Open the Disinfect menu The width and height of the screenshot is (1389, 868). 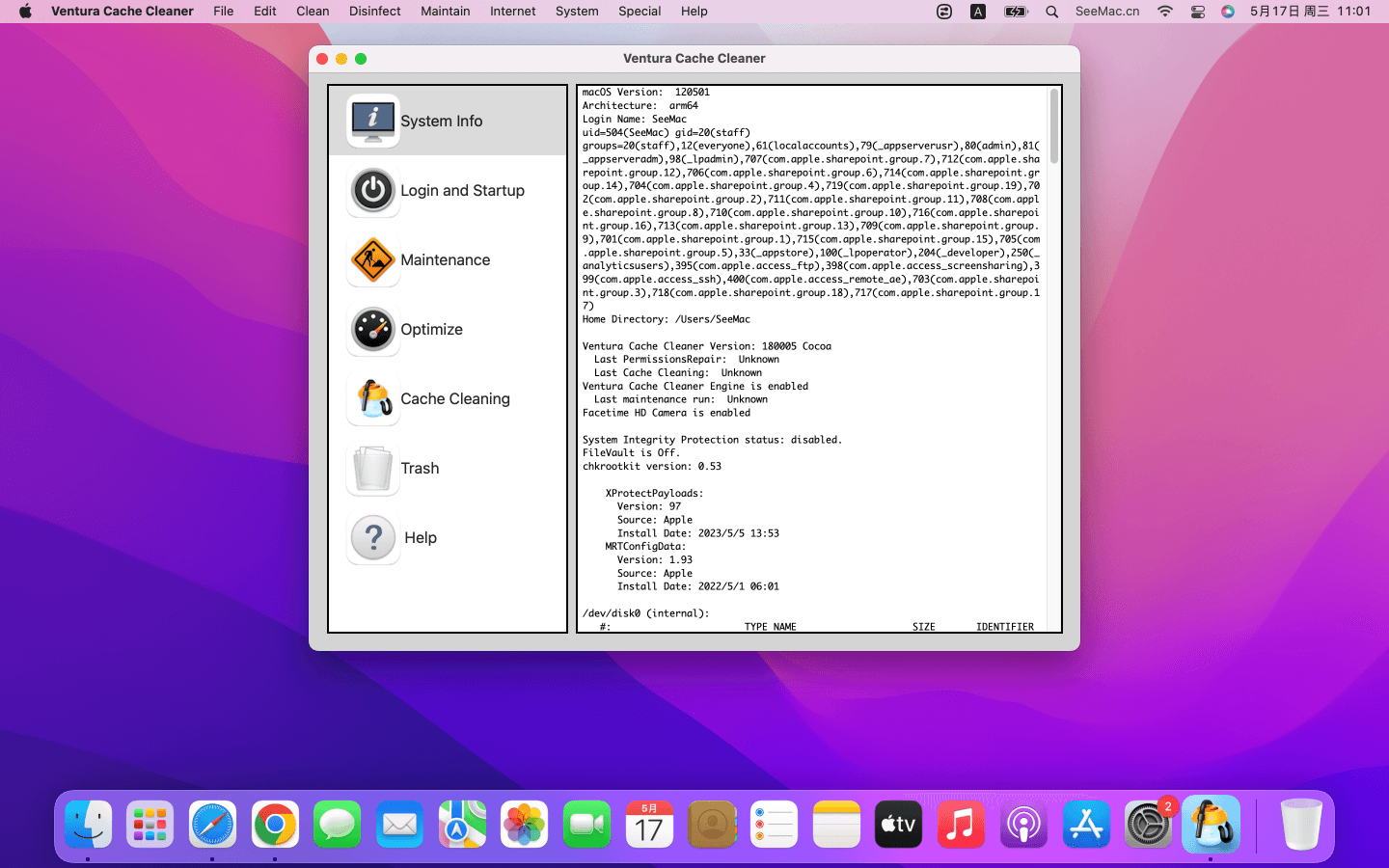(375, 12)
